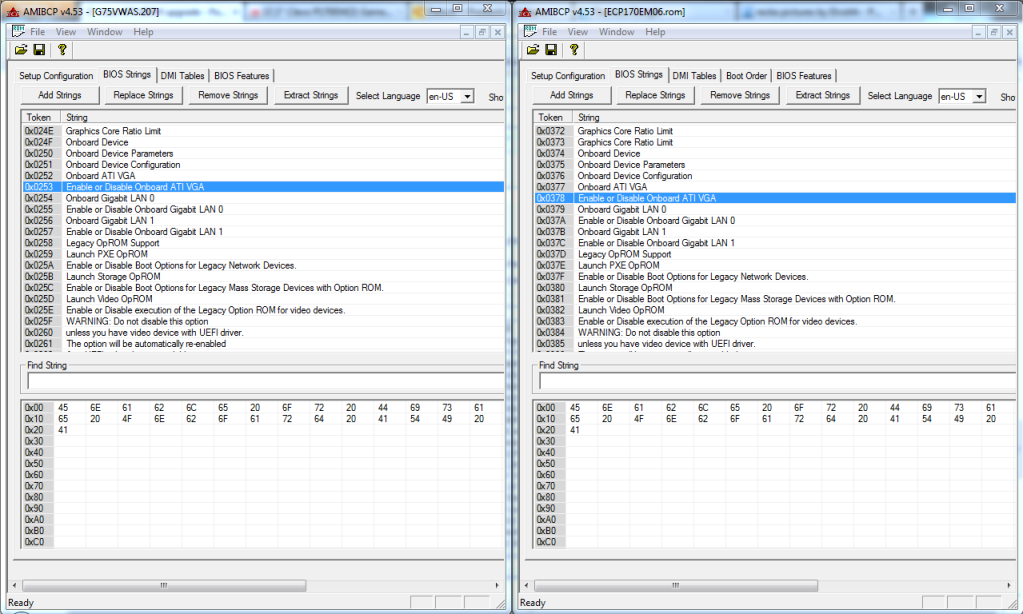
Task: Open a file in G75VWAS.207 window
Action: point(21,50)
